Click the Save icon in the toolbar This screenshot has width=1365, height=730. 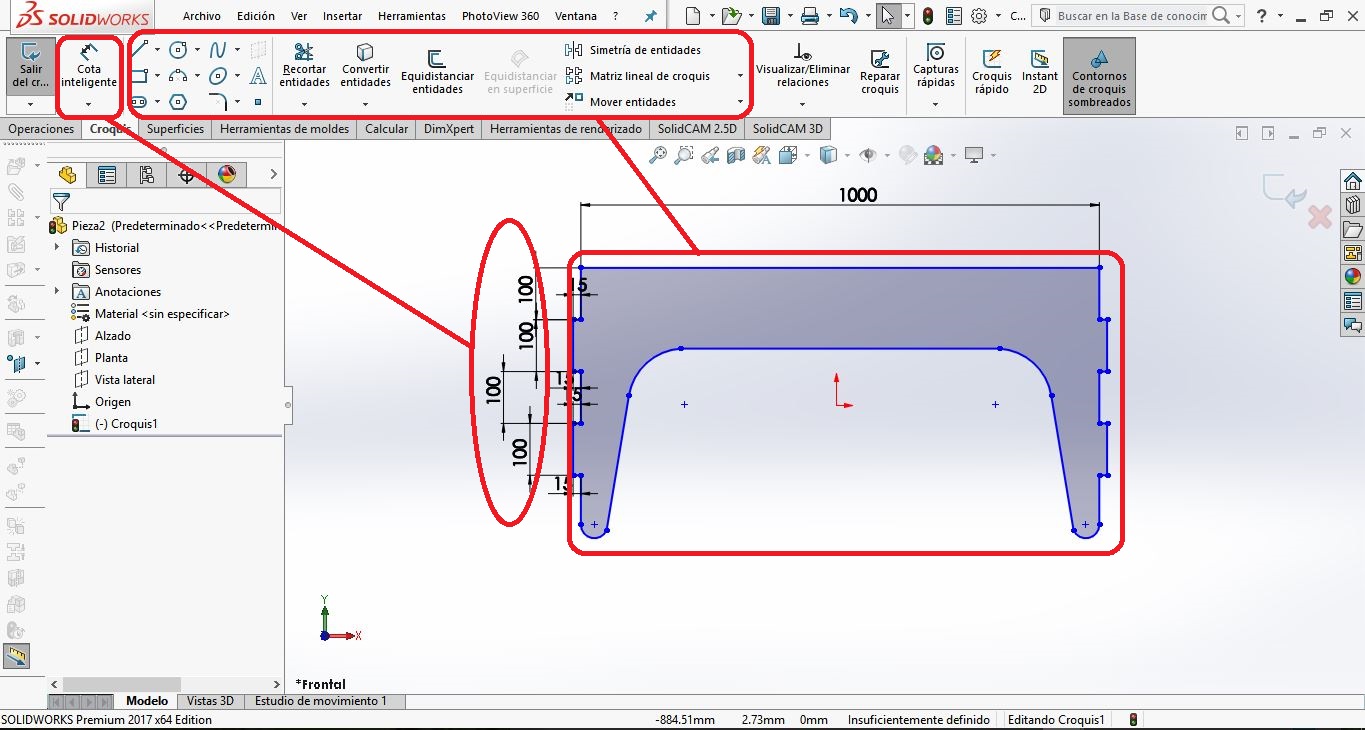coord(771,16)
